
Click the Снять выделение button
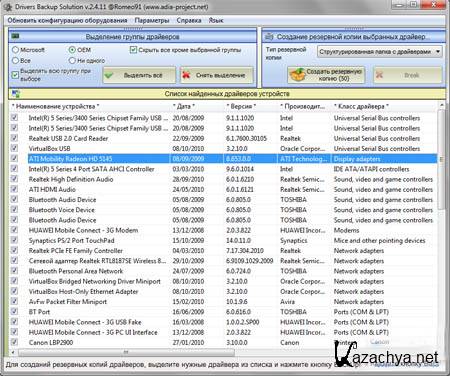pyautogui.click(x=217, y=75)
